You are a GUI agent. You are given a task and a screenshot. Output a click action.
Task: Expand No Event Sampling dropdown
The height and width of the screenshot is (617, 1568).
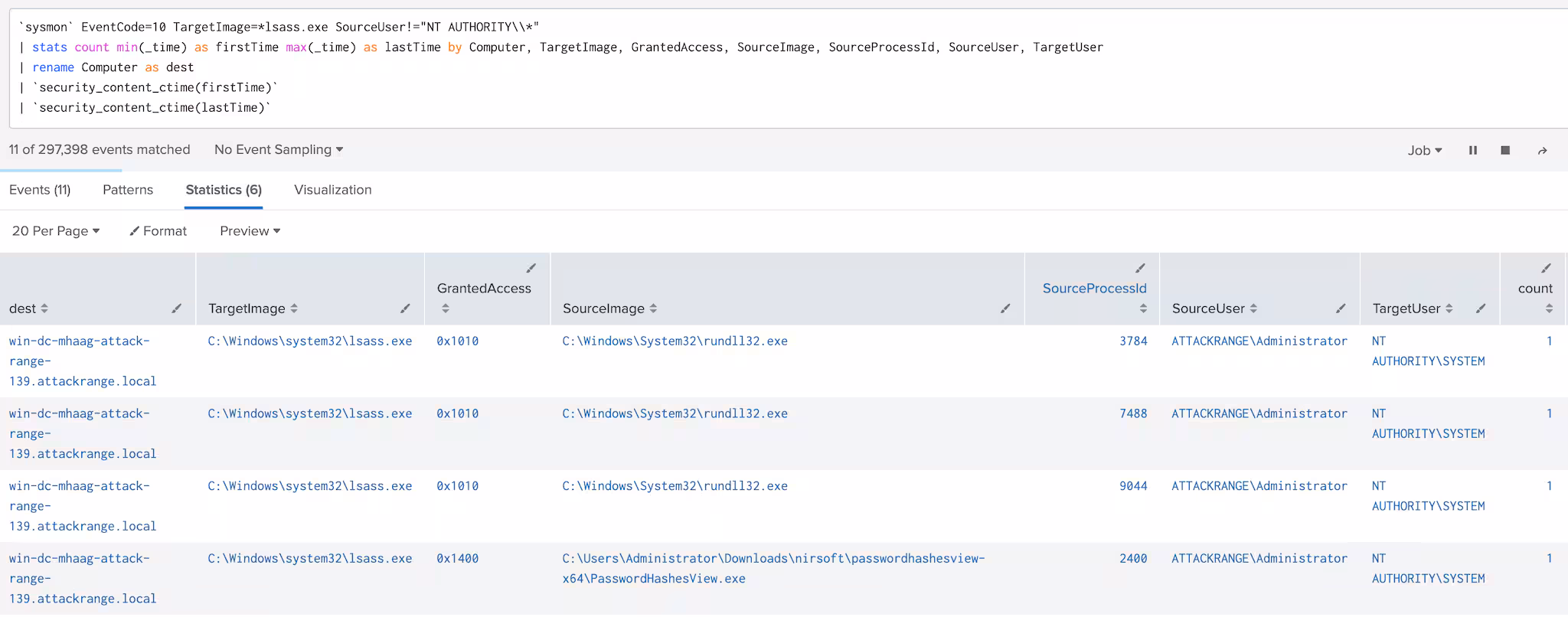278,149
